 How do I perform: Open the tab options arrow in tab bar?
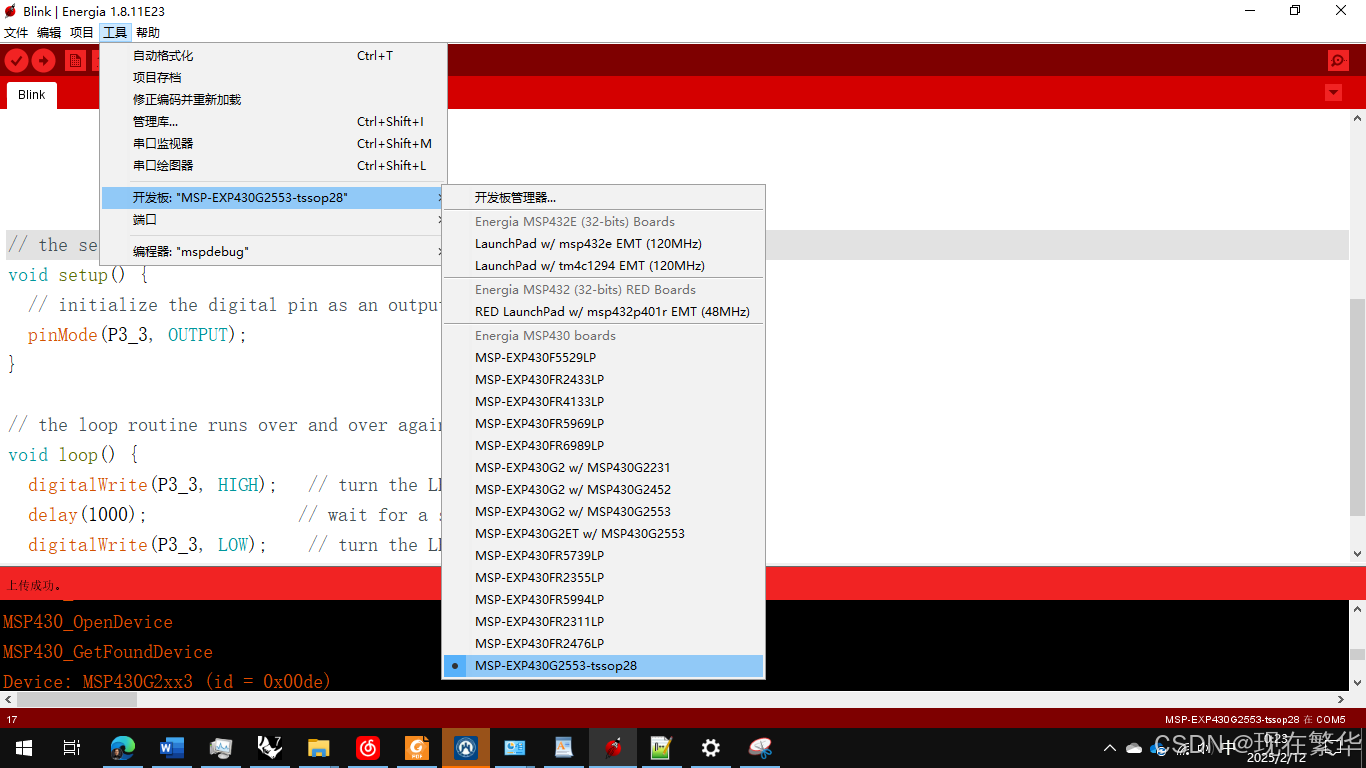click(x=1333, y=93)
